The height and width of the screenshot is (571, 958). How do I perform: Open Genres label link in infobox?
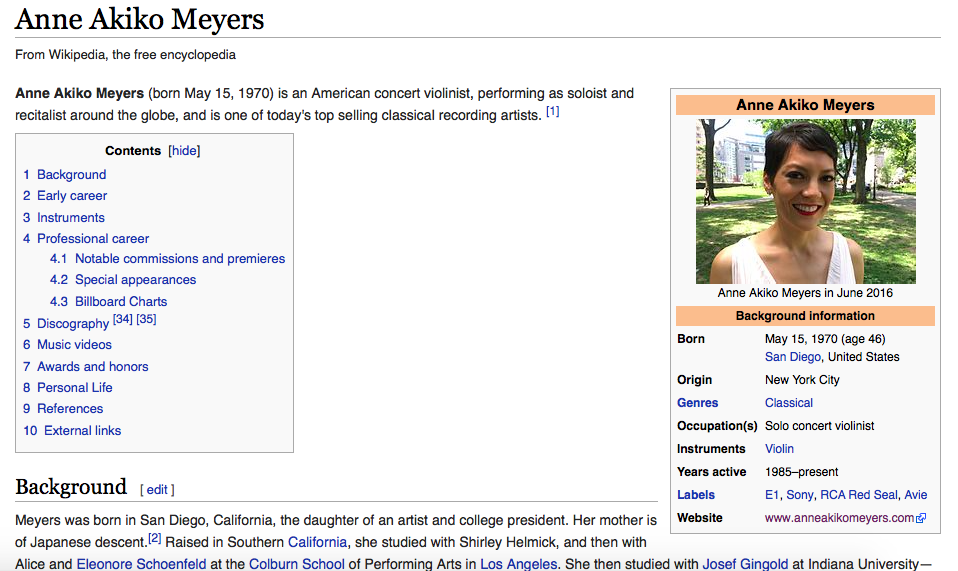(x=697, y=403)
